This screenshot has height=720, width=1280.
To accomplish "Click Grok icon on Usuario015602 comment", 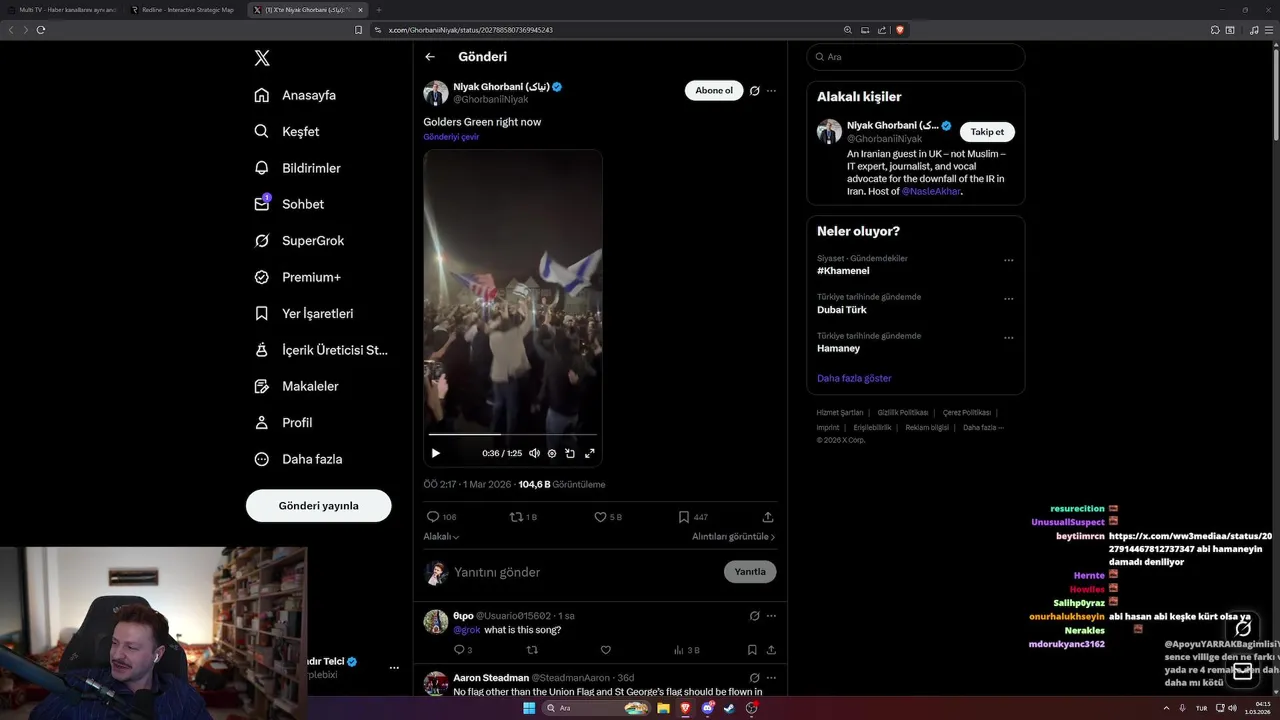I will tap(755, 616).
